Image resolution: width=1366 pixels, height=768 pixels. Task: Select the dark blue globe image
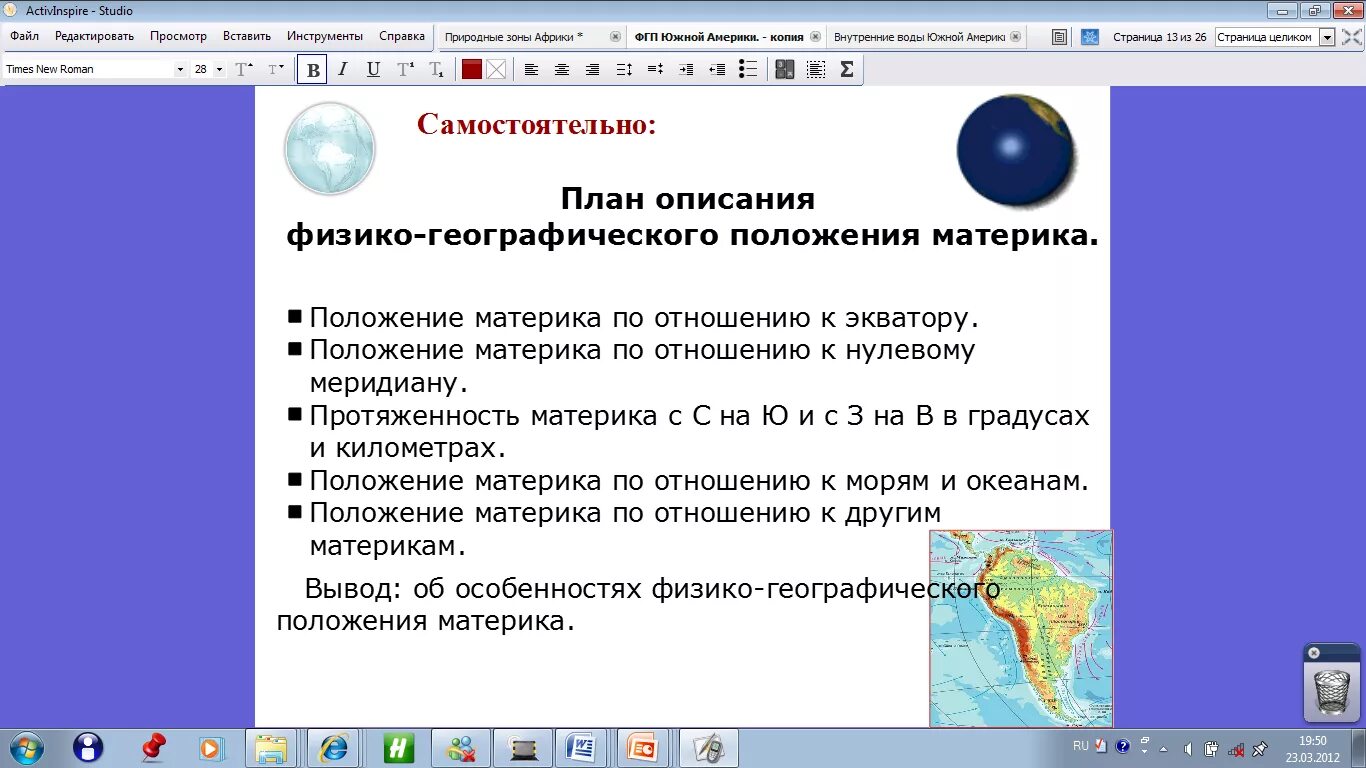(1017, 151)
